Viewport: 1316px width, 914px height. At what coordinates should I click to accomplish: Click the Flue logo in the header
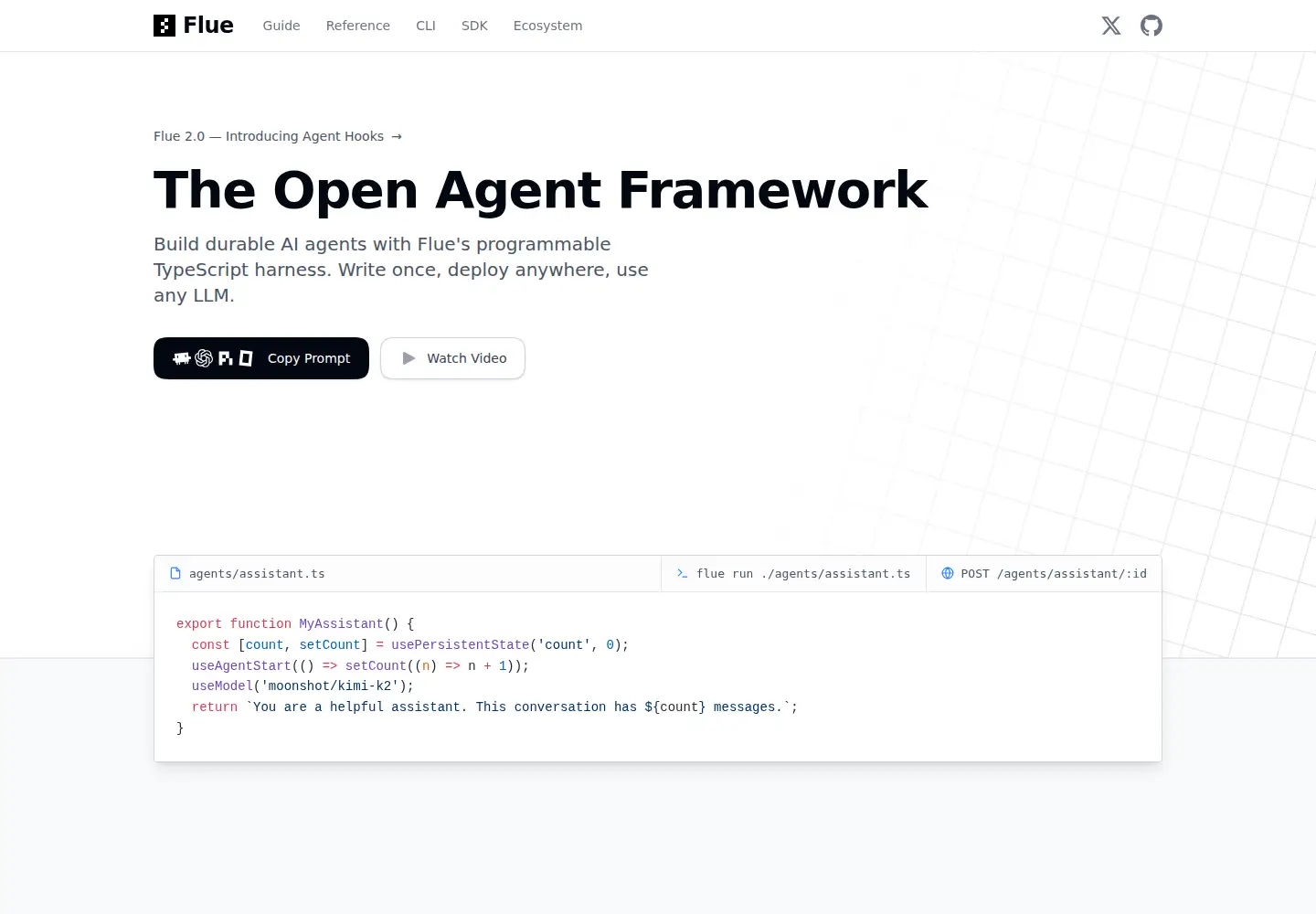click(194, 26)
